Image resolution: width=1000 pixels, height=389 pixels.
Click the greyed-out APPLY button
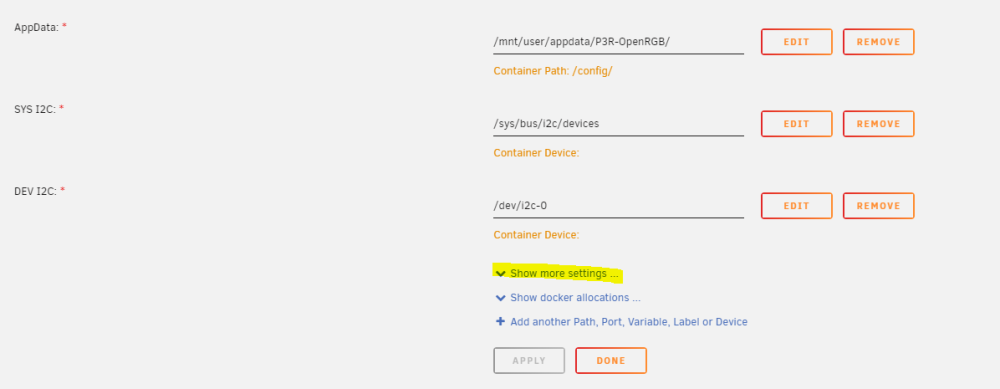coord(529,360)
